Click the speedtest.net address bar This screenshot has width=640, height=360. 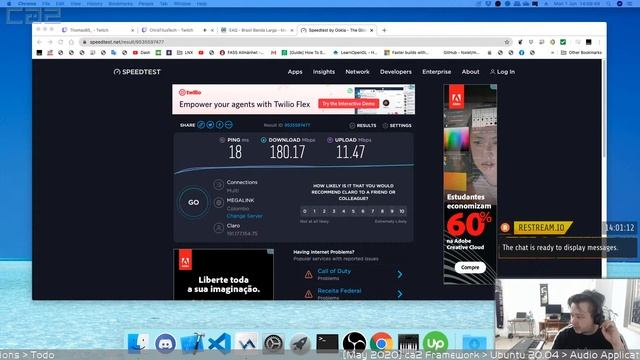[x=296, y=42]
